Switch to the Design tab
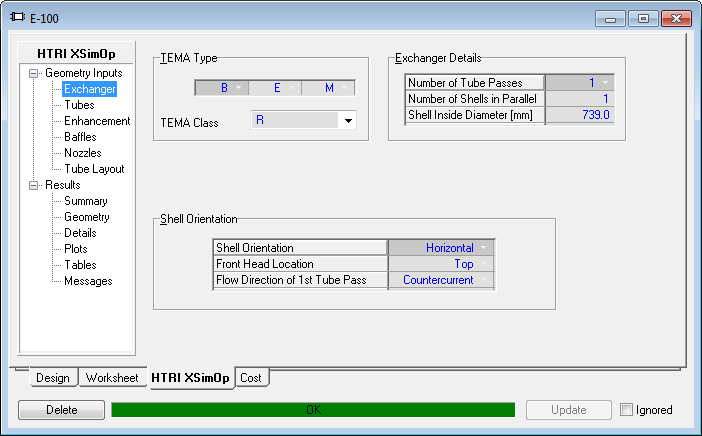702x436 pixels. coord(53,377)
